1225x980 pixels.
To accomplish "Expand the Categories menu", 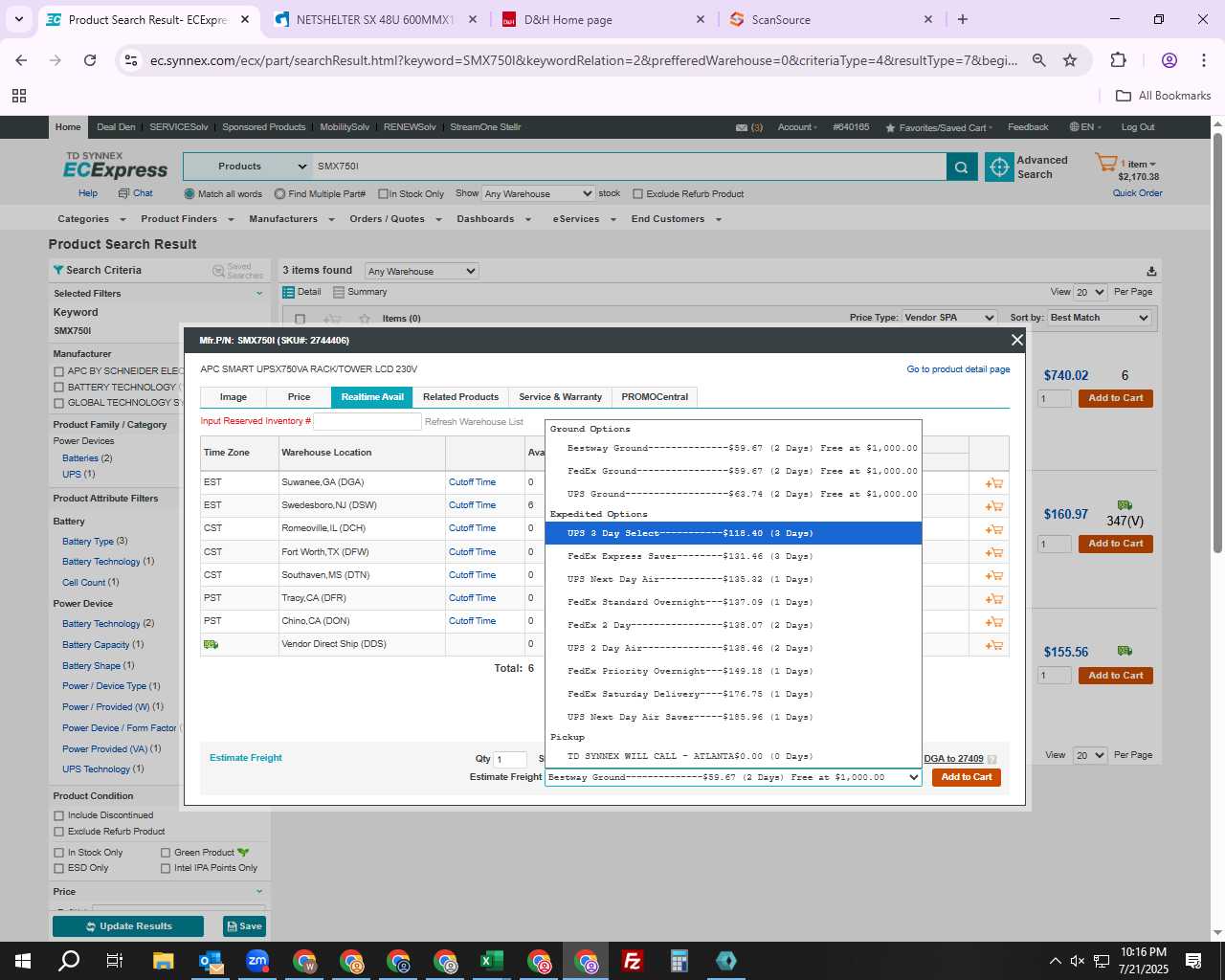I will [x=92, y=219].
